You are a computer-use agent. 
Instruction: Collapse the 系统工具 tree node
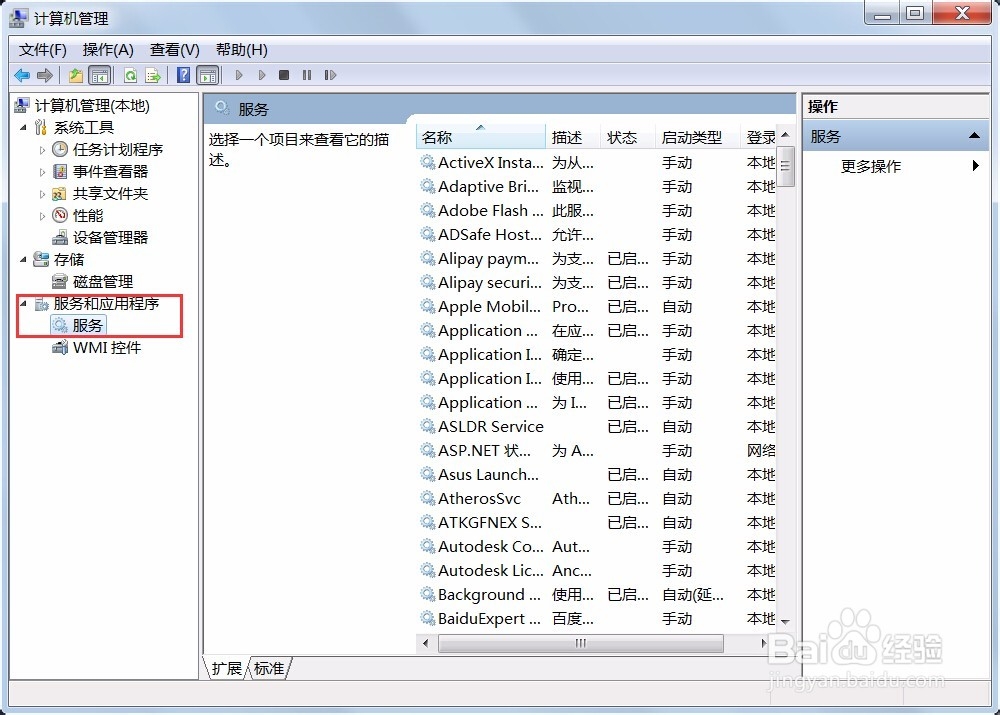click(22, 126)
